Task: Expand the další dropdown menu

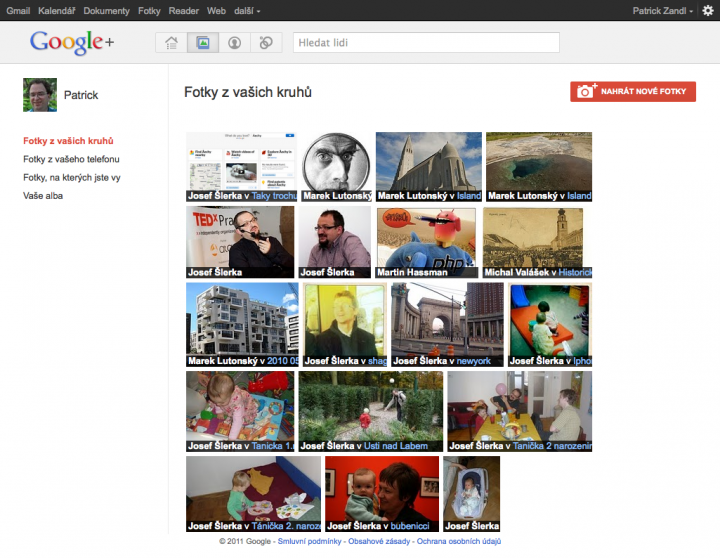Action: coord(247,11)
